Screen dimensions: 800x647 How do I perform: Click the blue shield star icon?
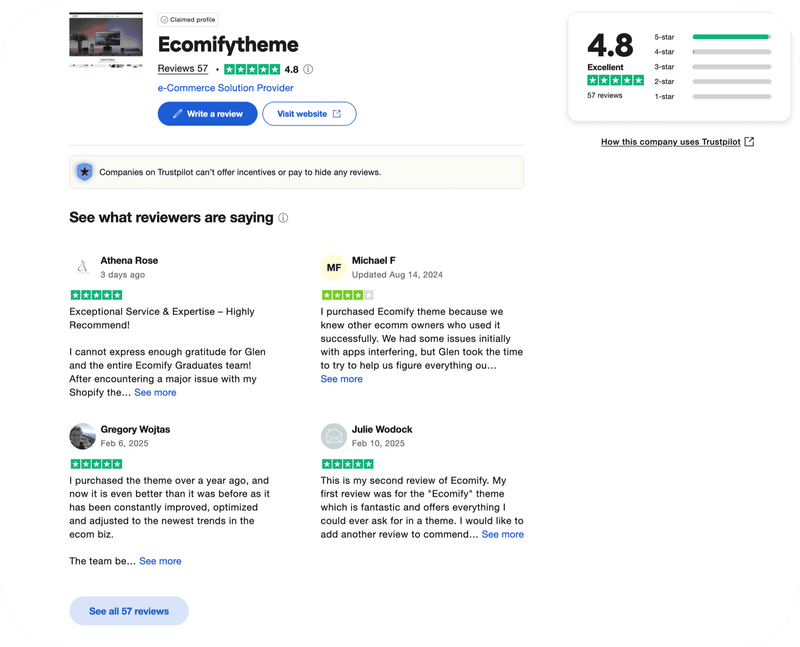click(85, 172)
